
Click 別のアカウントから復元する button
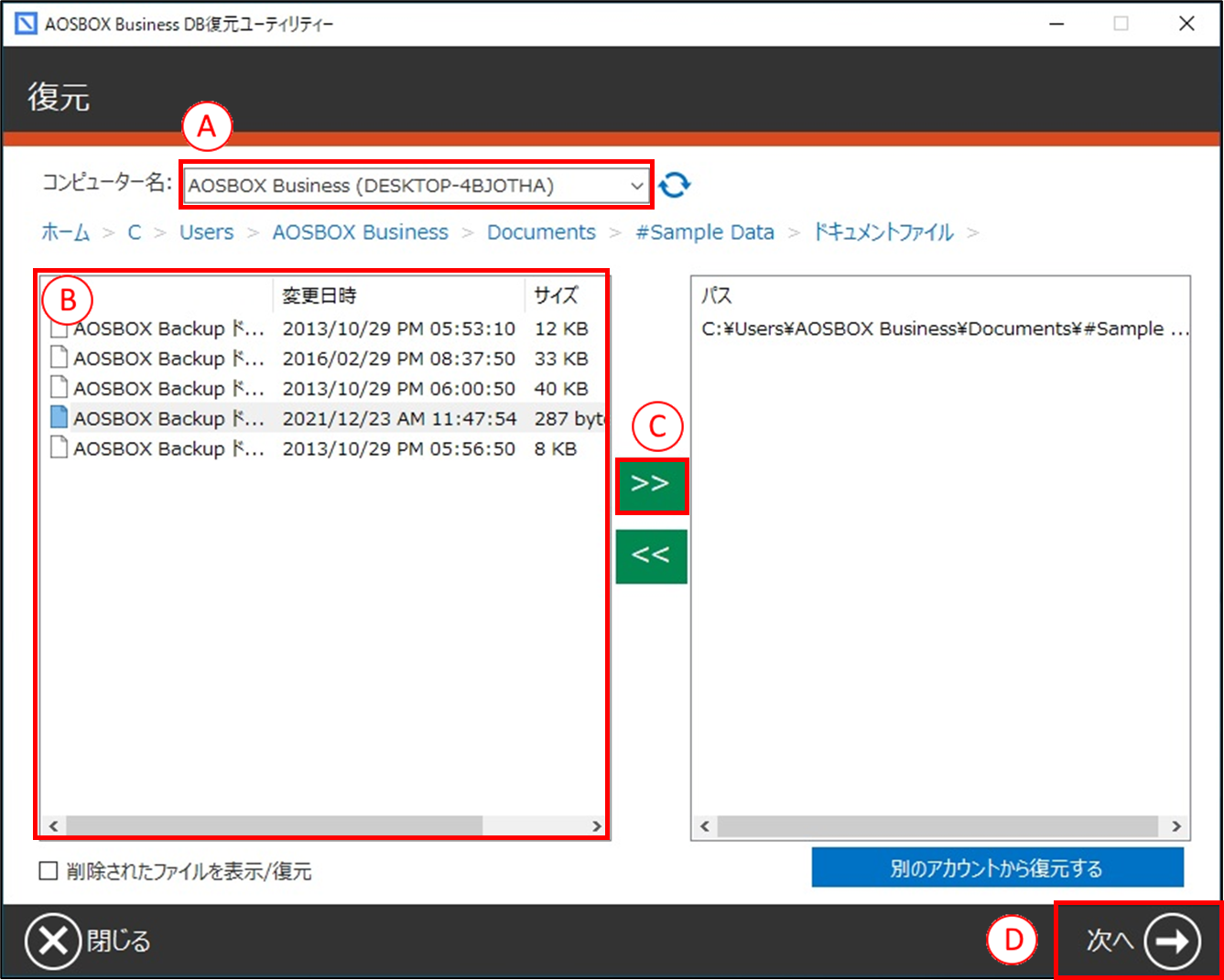coord(997,867)
